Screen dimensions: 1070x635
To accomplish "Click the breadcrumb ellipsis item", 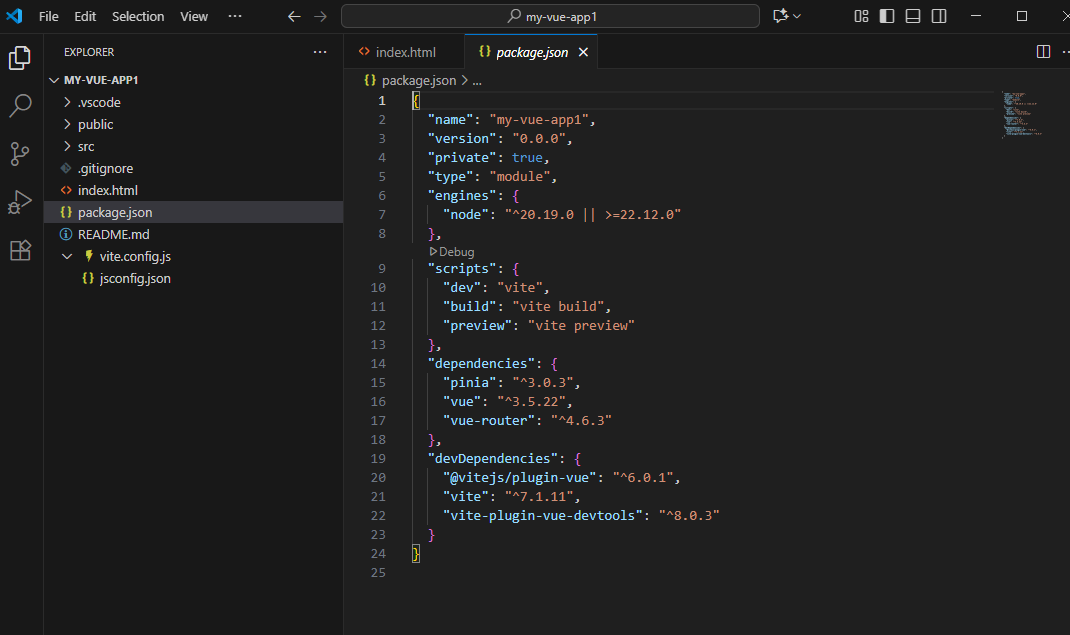I will (477, 81).
